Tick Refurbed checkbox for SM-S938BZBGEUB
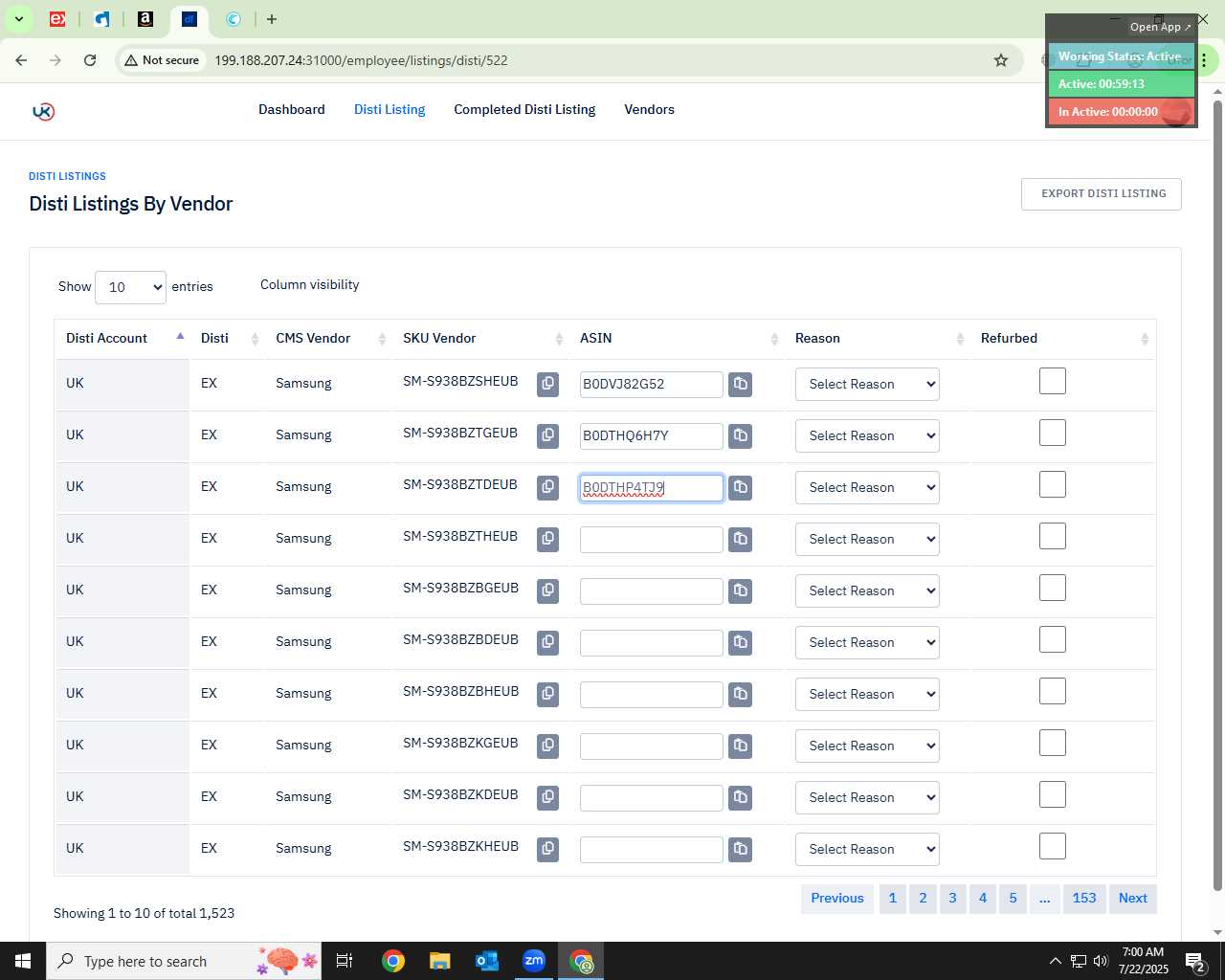This screenshot has width=1225, height=980. 1053,588
